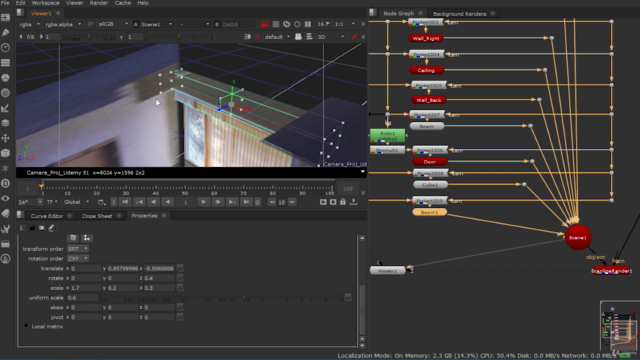Toggle the 3D camera lock icon

point(298,37)
